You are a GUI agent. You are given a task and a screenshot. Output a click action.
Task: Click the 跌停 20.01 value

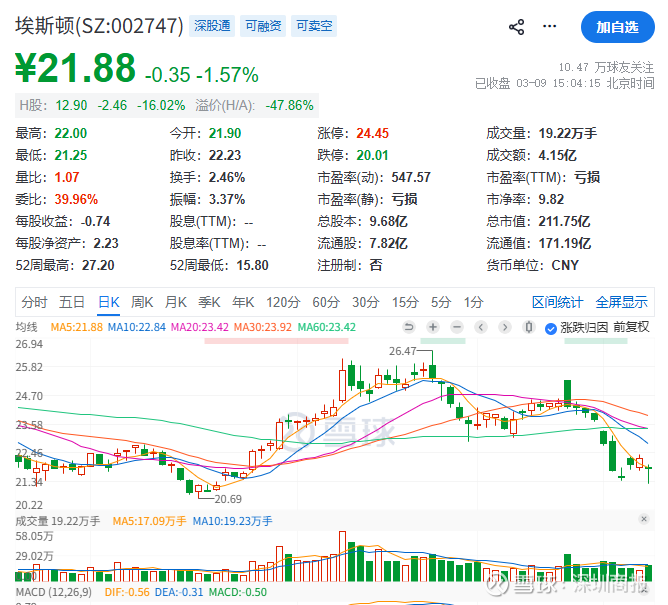372,155
